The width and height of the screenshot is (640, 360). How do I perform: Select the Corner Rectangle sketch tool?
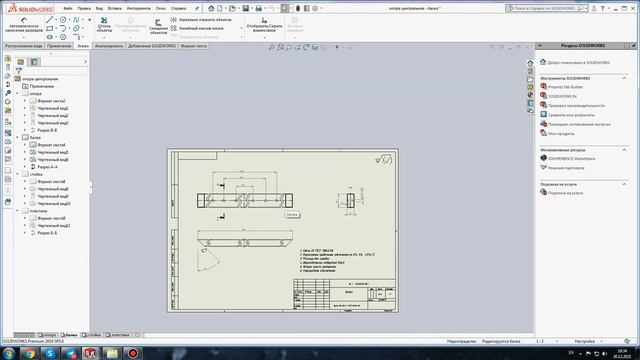pyautogui.click(x=50, y=29)
